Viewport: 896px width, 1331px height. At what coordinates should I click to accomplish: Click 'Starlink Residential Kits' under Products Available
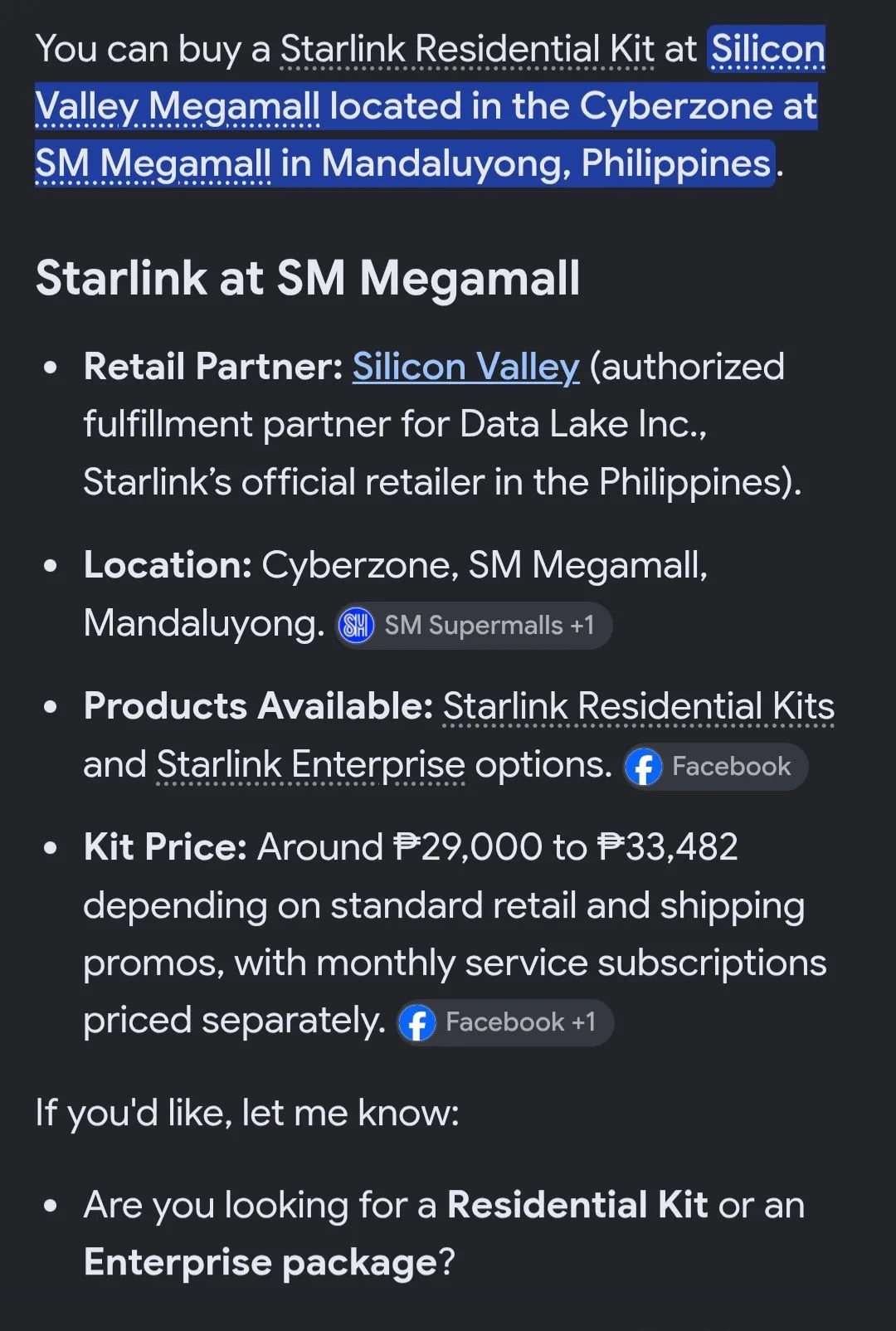638,707
